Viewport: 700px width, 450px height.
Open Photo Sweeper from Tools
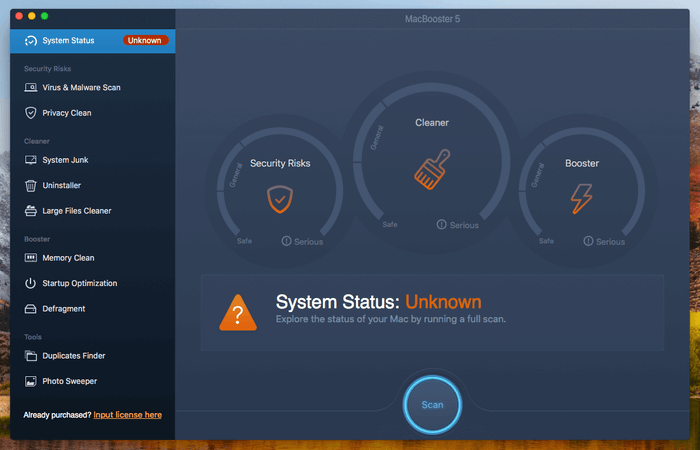[93, 381]
